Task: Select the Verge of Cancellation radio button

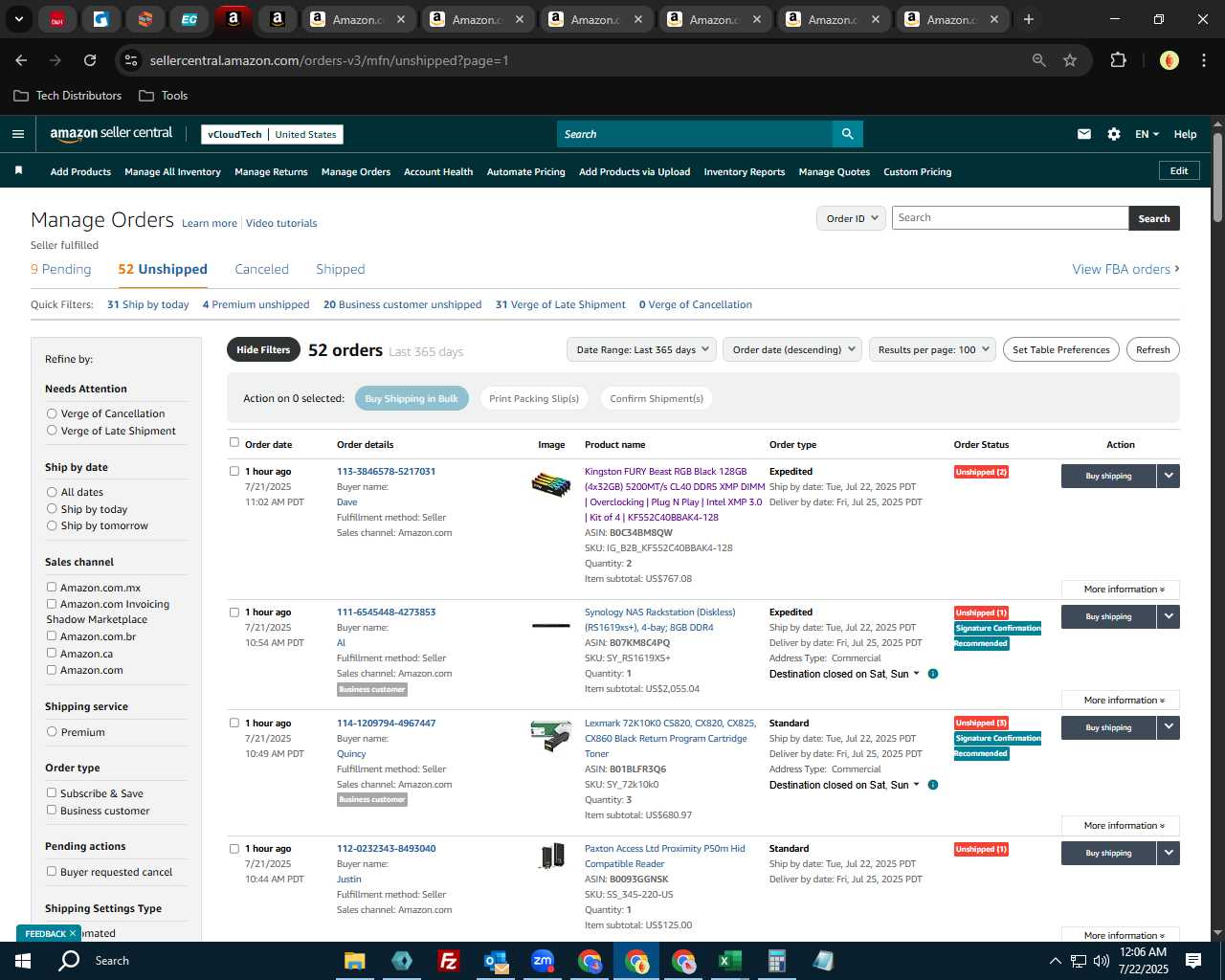Action: click(x=52, y=413)
